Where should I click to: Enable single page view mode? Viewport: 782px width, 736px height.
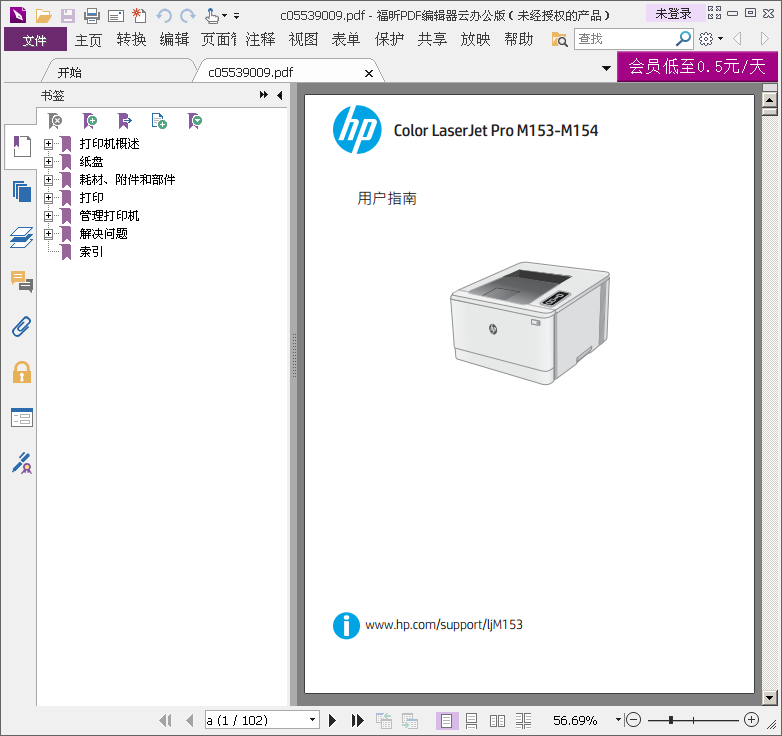[x=446, y=721]
